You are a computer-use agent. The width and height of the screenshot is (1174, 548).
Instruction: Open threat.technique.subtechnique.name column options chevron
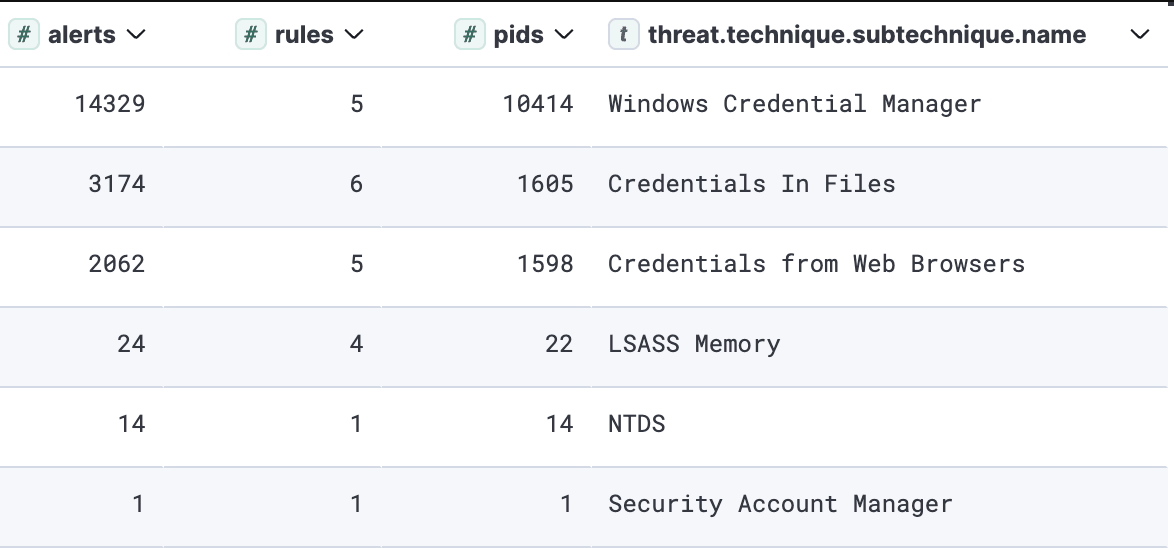pos(1139,35)
